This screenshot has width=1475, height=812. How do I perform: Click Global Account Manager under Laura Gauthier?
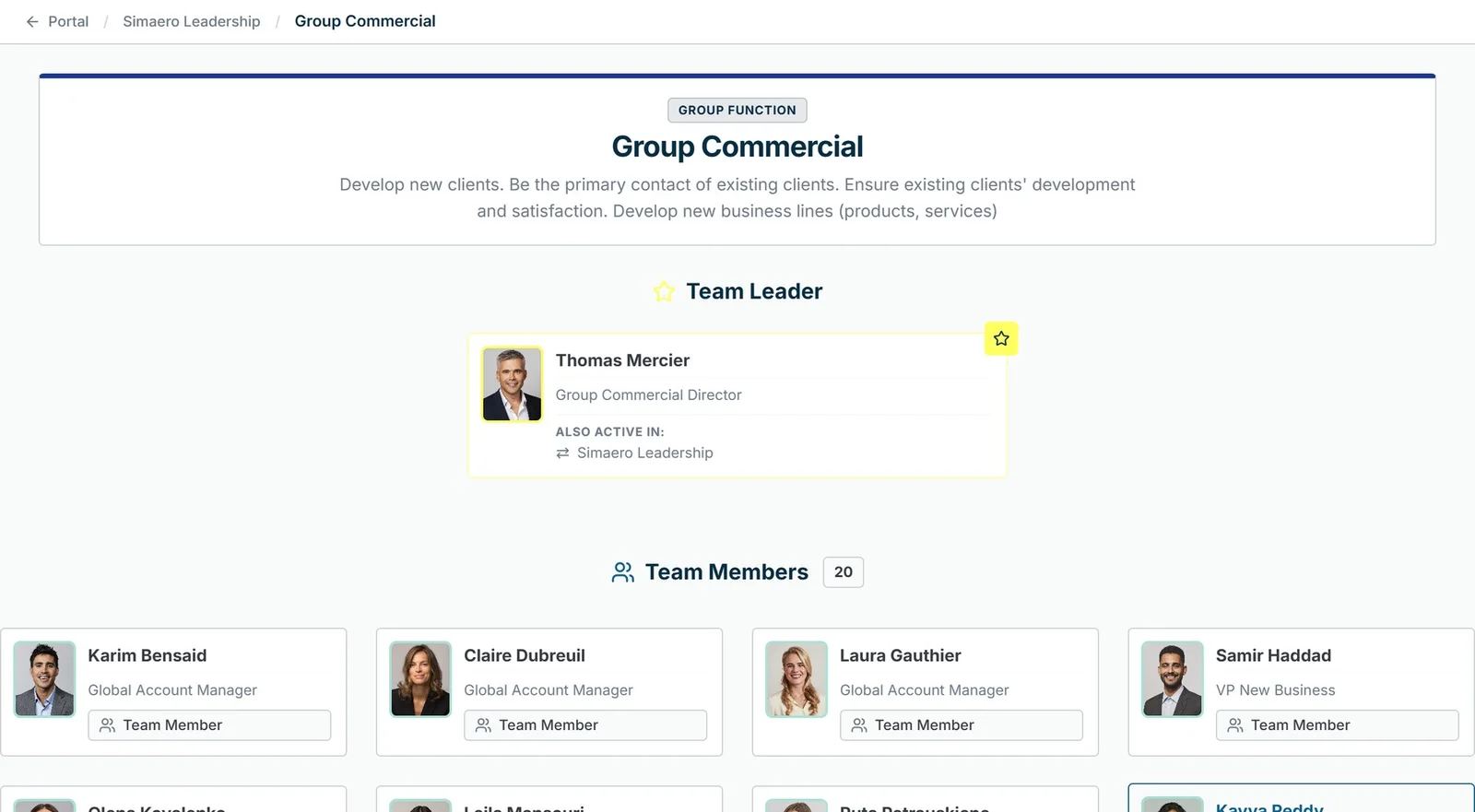(925, 690)
